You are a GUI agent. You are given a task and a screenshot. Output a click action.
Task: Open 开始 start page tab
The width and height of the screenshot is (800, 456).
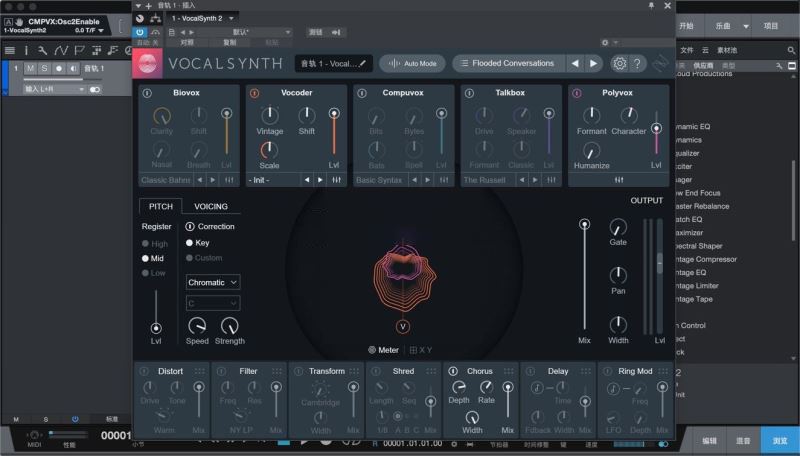[x=687, y=26]
